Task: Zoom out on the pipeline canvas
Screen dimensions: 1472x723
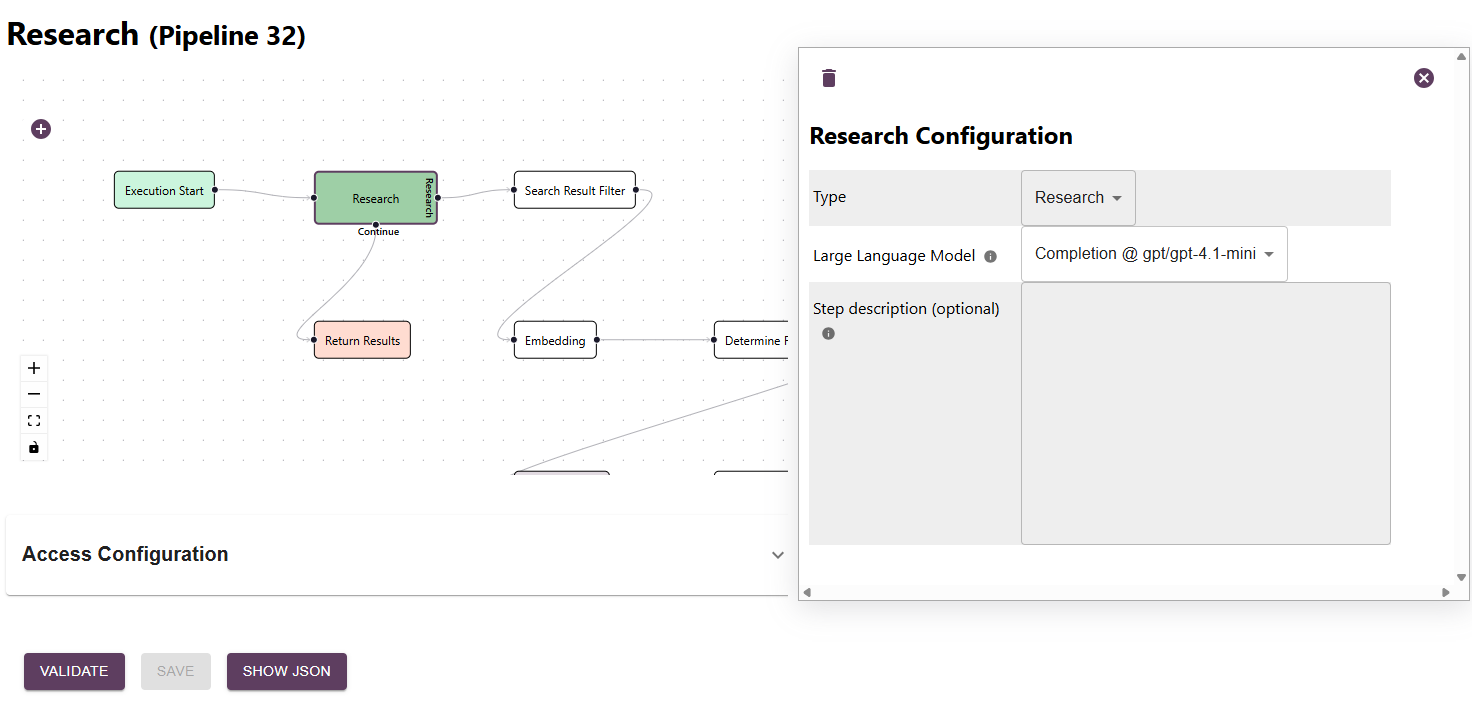Action: click(34, 394)
